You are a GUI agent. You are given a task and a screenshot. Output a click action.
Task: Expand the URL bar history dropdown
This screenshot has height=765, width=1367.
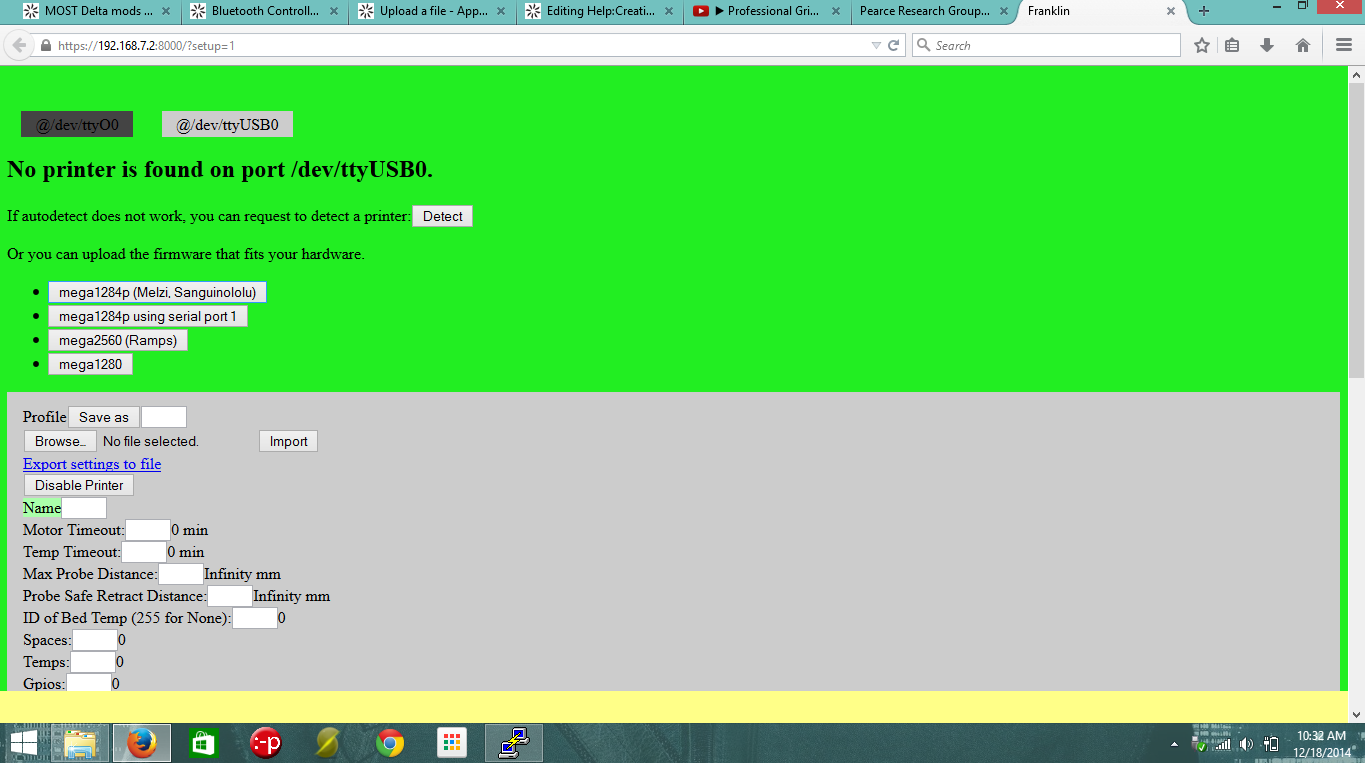click(876, 45)
